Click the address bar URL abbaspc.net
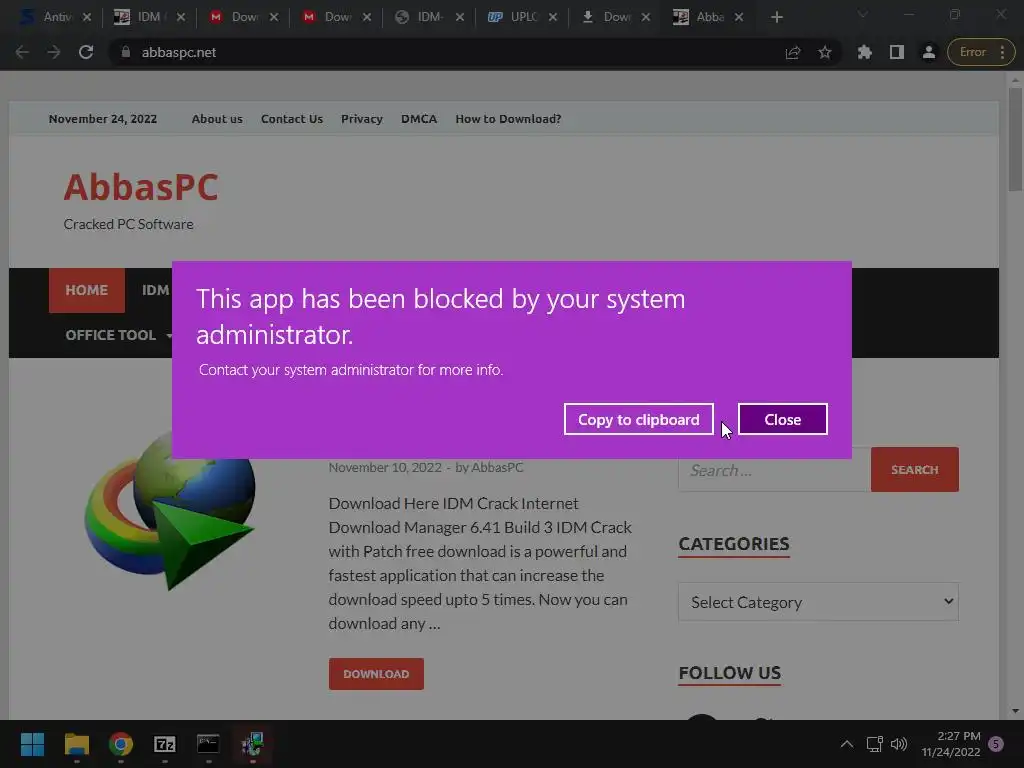 coord(179,52)
